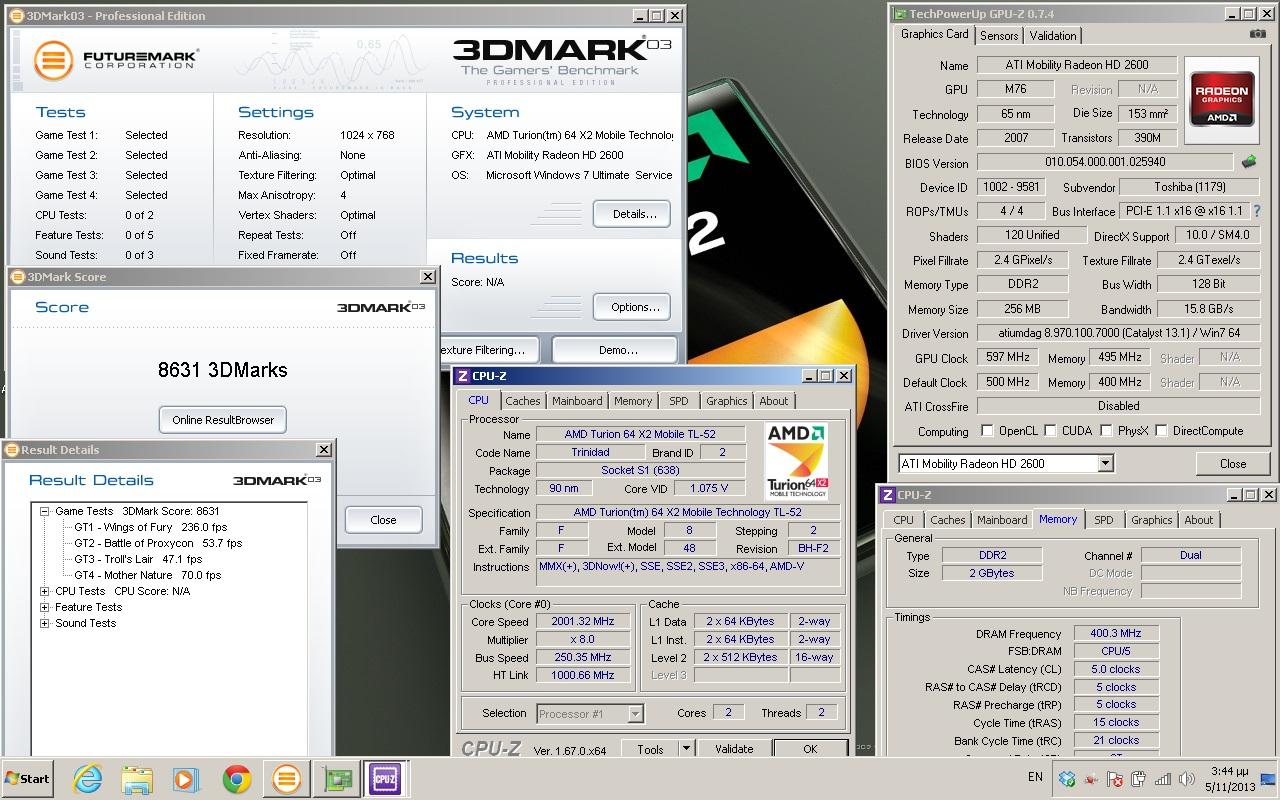Open the Mainboard tab in CPU-Z CPU window

577,401
